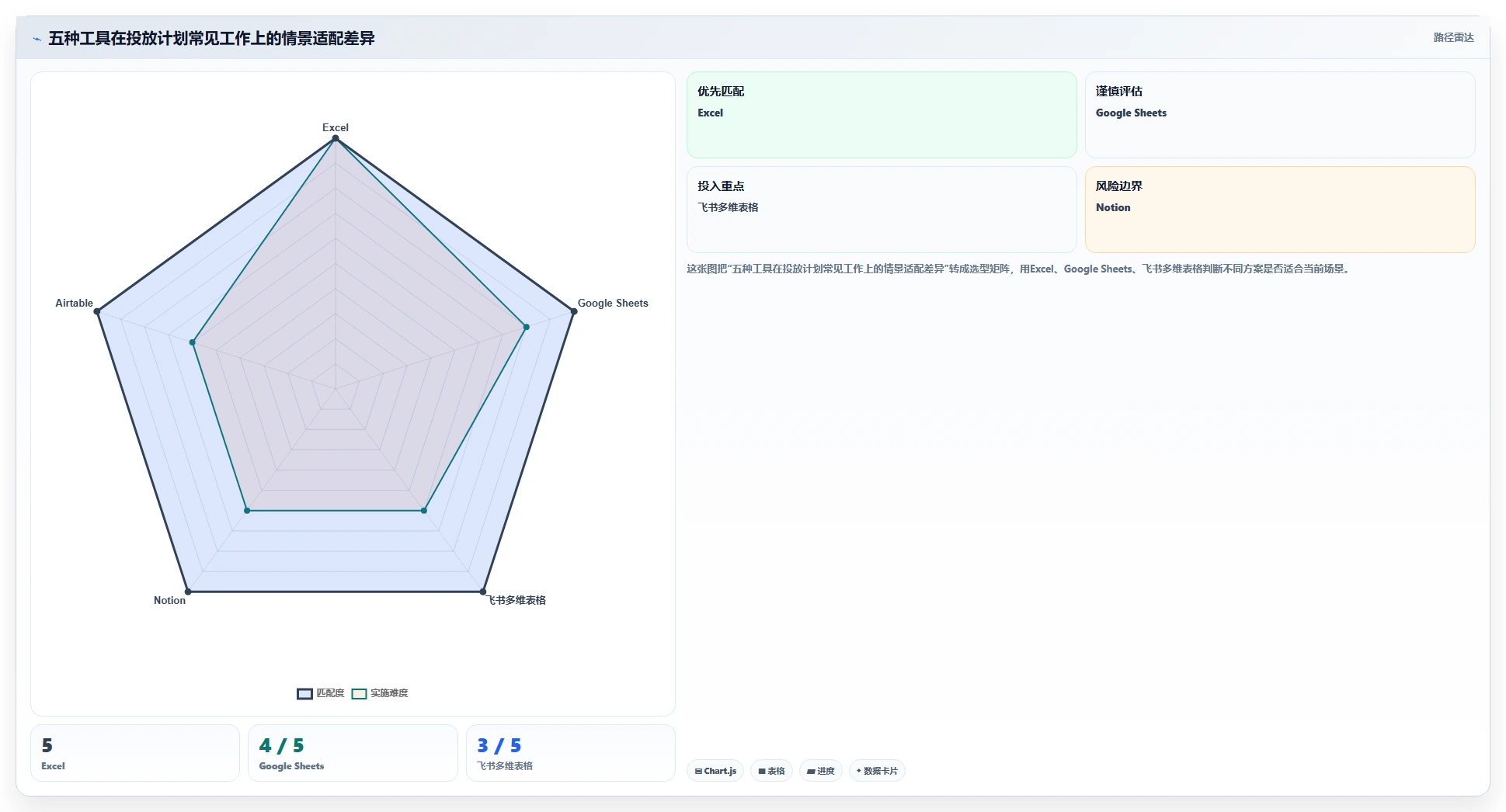Click the Airtable axis label on the radar
1506x812 pixels.
coord(74,303)
